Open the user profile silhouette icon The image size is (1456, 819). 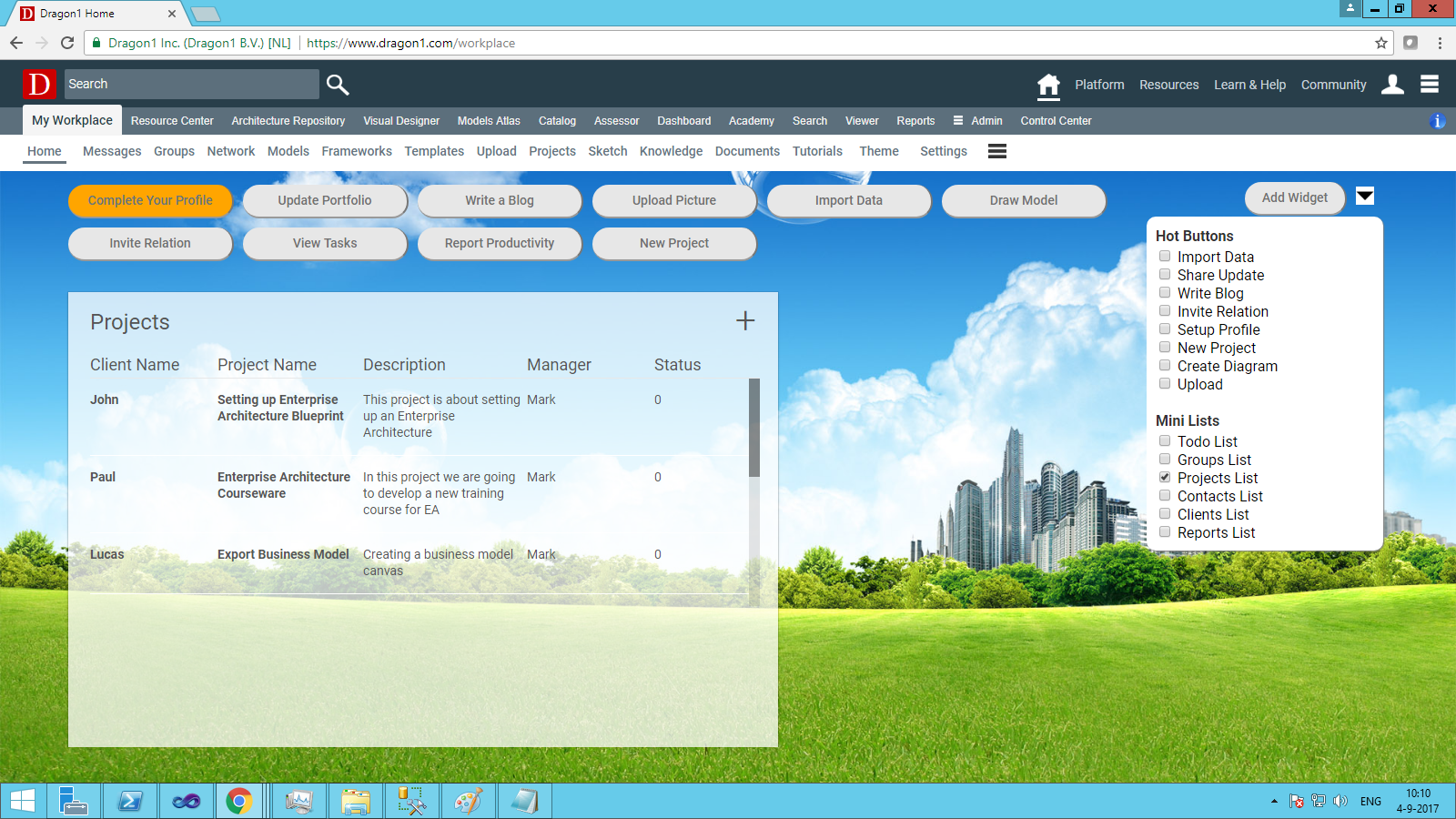point(1392,85)
